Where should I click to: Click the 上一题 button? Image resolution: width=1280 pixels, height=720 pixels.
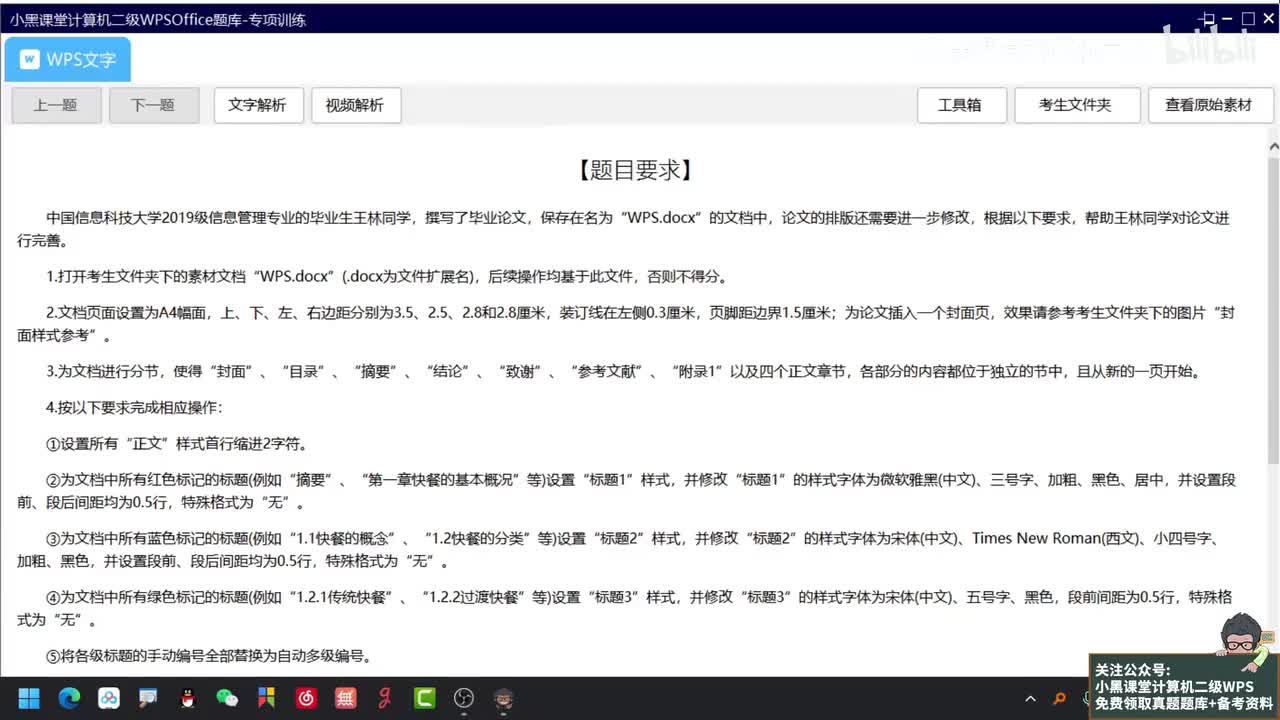pos(56,105)
